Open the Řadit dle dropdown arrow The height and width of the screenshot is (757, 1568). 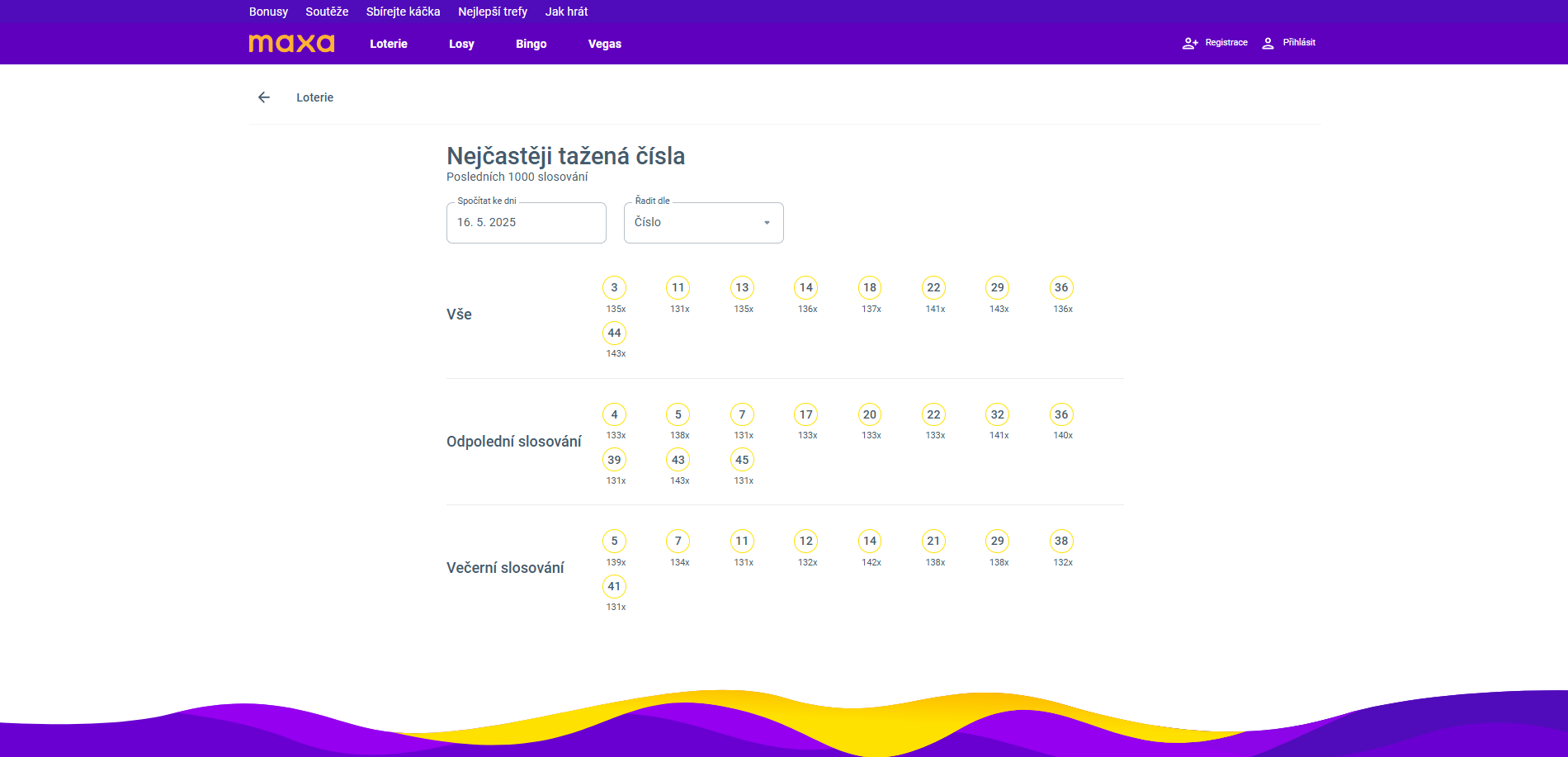tap(767, 223)
